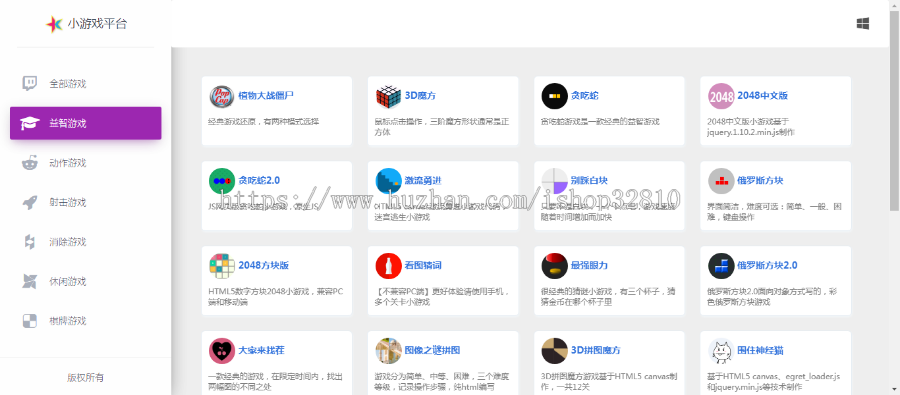This screenshot has width=900, height=395.
Task: Select the 全部游戏 category
Action: coord(86,84)
